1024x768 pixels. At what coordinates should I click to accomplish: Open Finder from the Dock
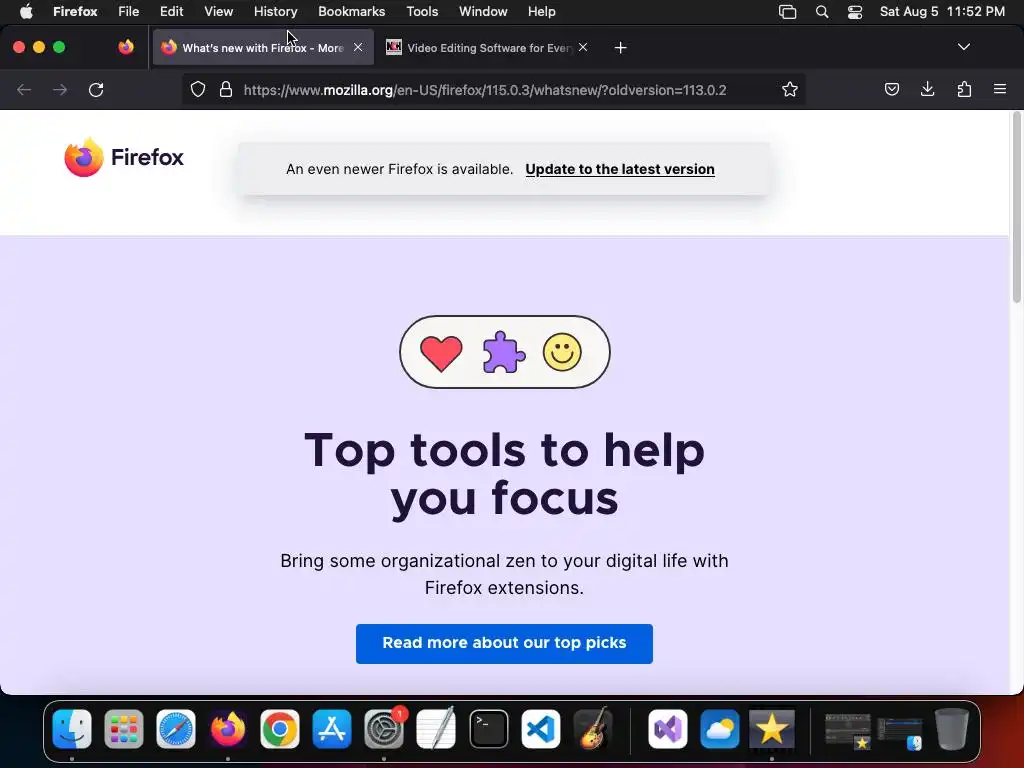[72, 729]
